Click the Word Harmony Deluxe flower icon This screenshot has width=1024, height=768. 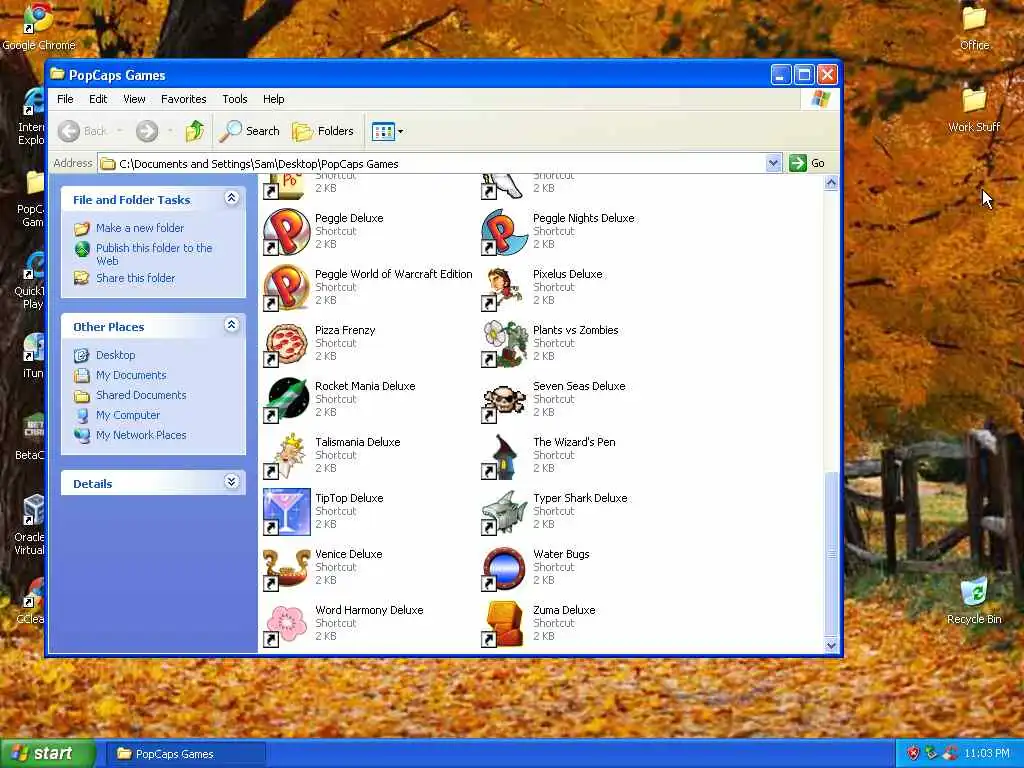click(x=286, y=624)
